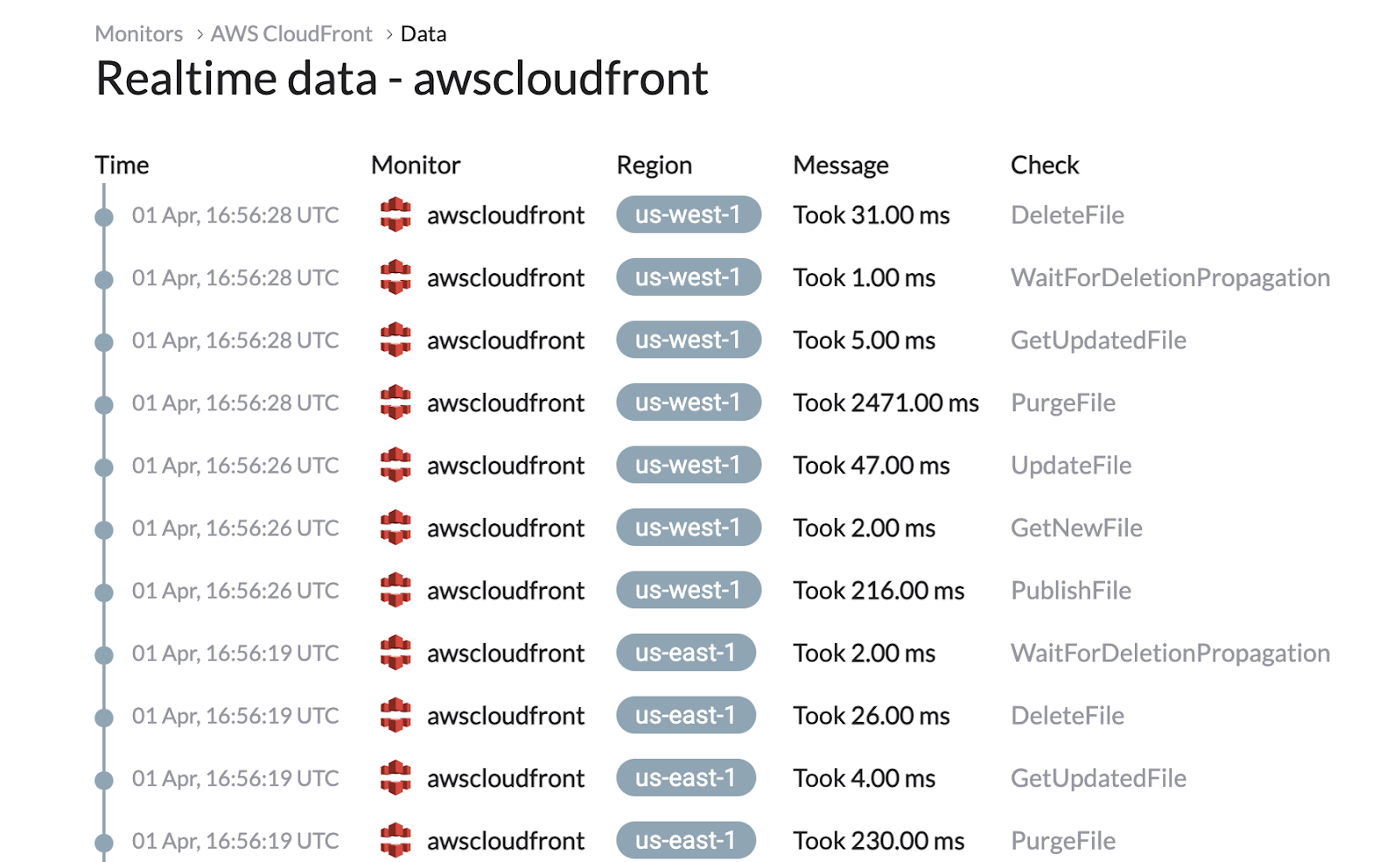This screenshot has height=862, width=1400.
Task: Select the timeline dot for first 16:56:26 entry
Action: [x=104, y=467]
